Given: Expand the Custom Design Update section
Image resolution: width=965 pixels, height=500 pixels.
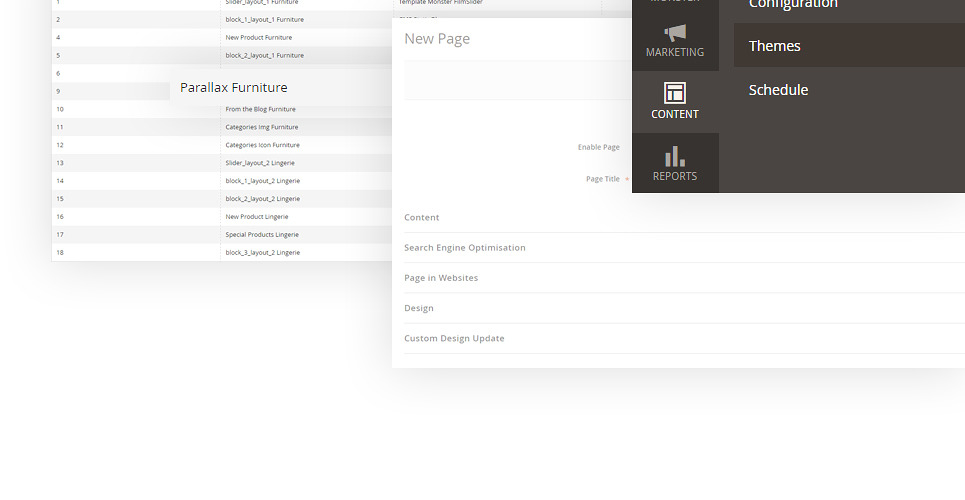Looking at the screenshot, I should (x=454, y=338).
